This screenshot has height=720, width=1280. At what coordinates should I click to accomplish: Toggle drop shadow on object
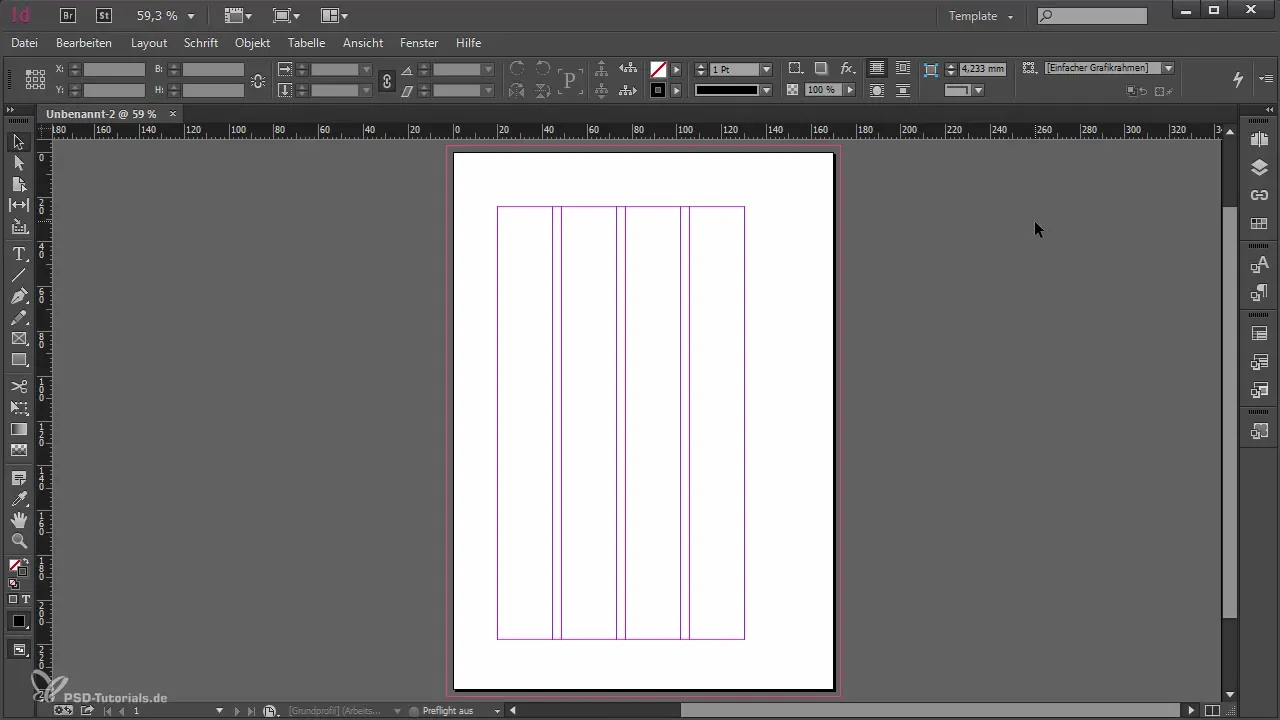[820, 69]
